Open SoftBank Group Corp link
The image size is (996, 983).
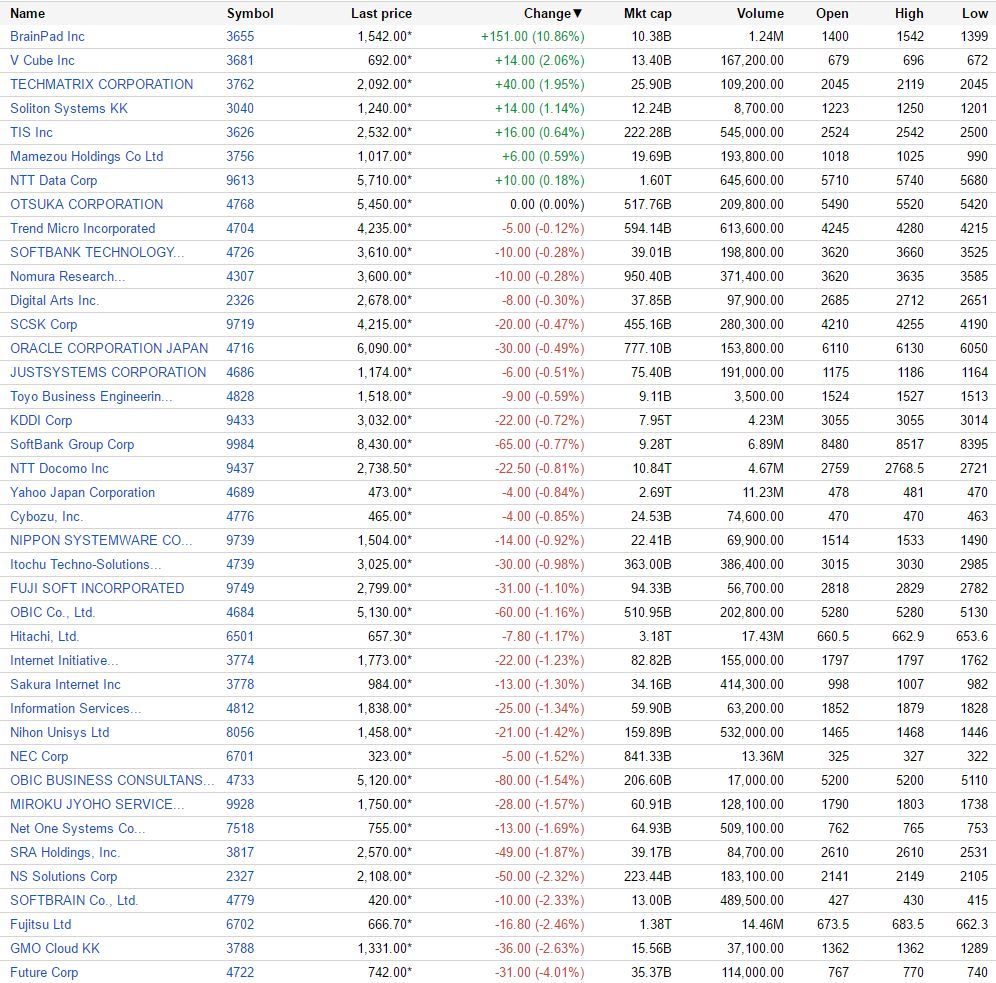click(72, 445)
